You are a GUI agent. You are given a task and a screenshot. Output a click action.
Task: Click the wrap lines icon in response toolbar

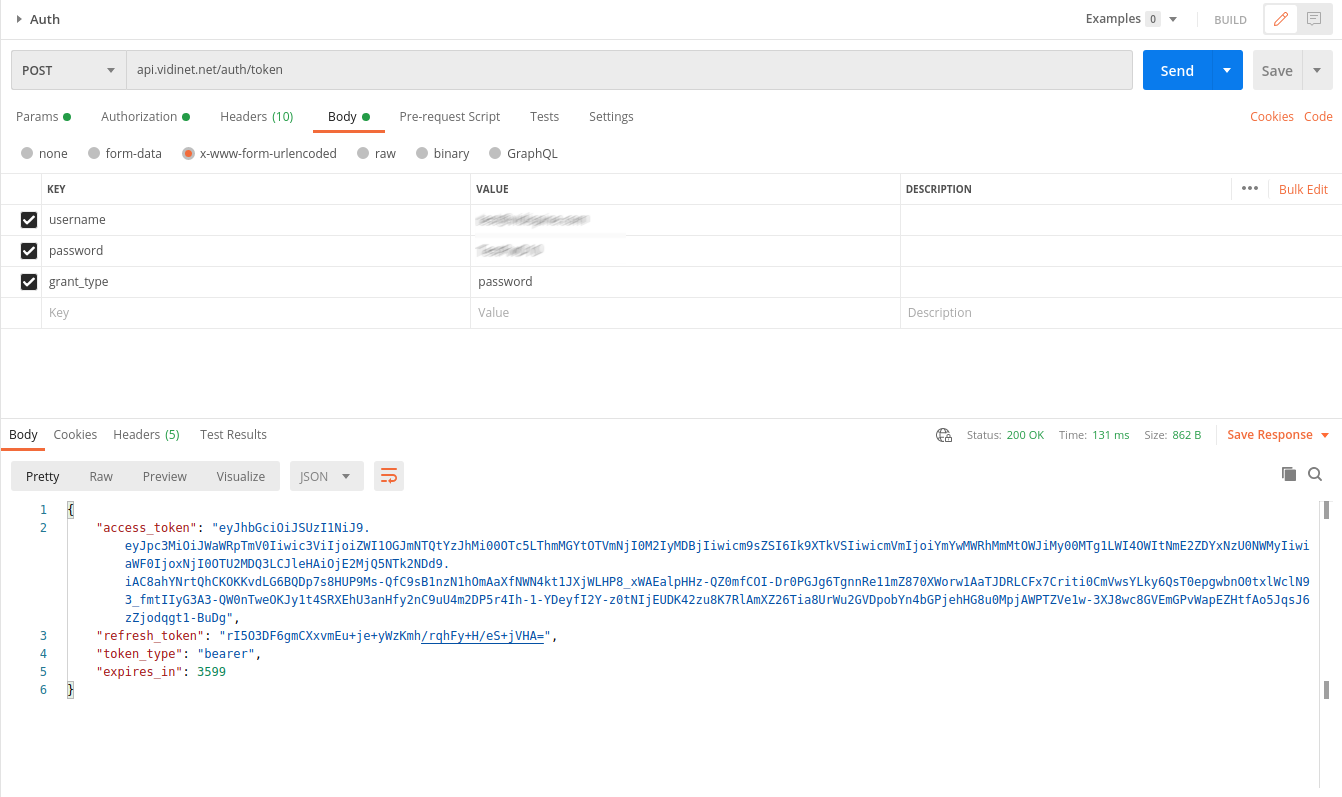click(x=388, y=476)
